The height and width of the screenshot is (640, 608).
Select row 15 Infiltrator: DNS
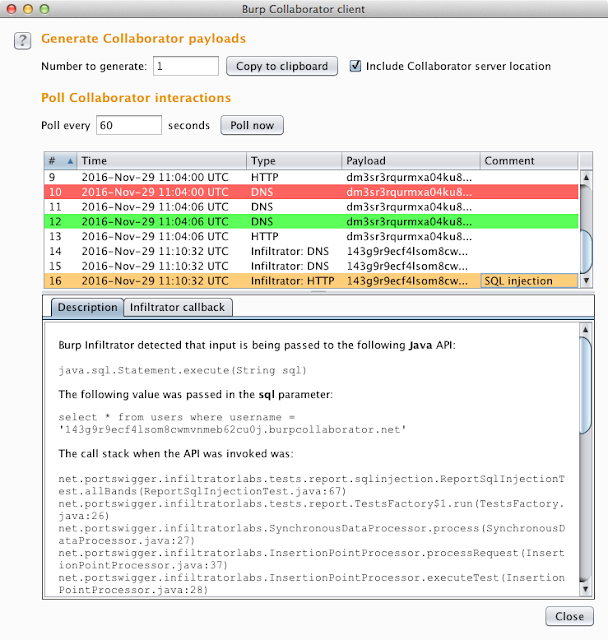[311, 266]
